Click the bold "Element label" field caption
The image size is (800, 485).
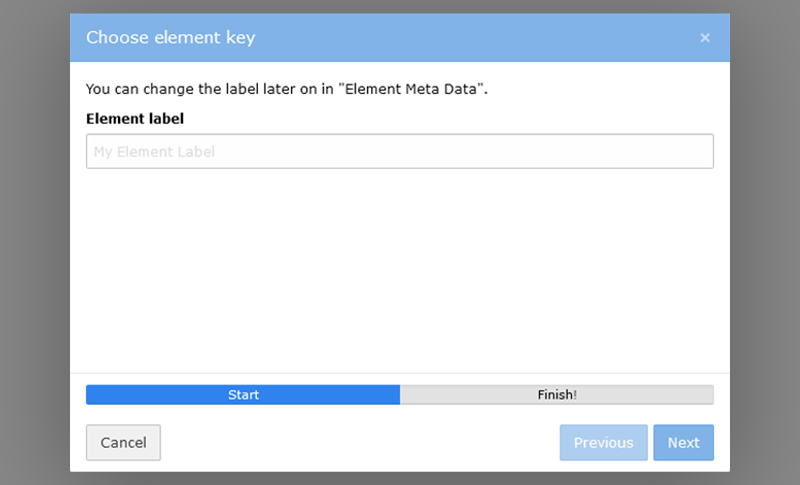pos(135,118)
